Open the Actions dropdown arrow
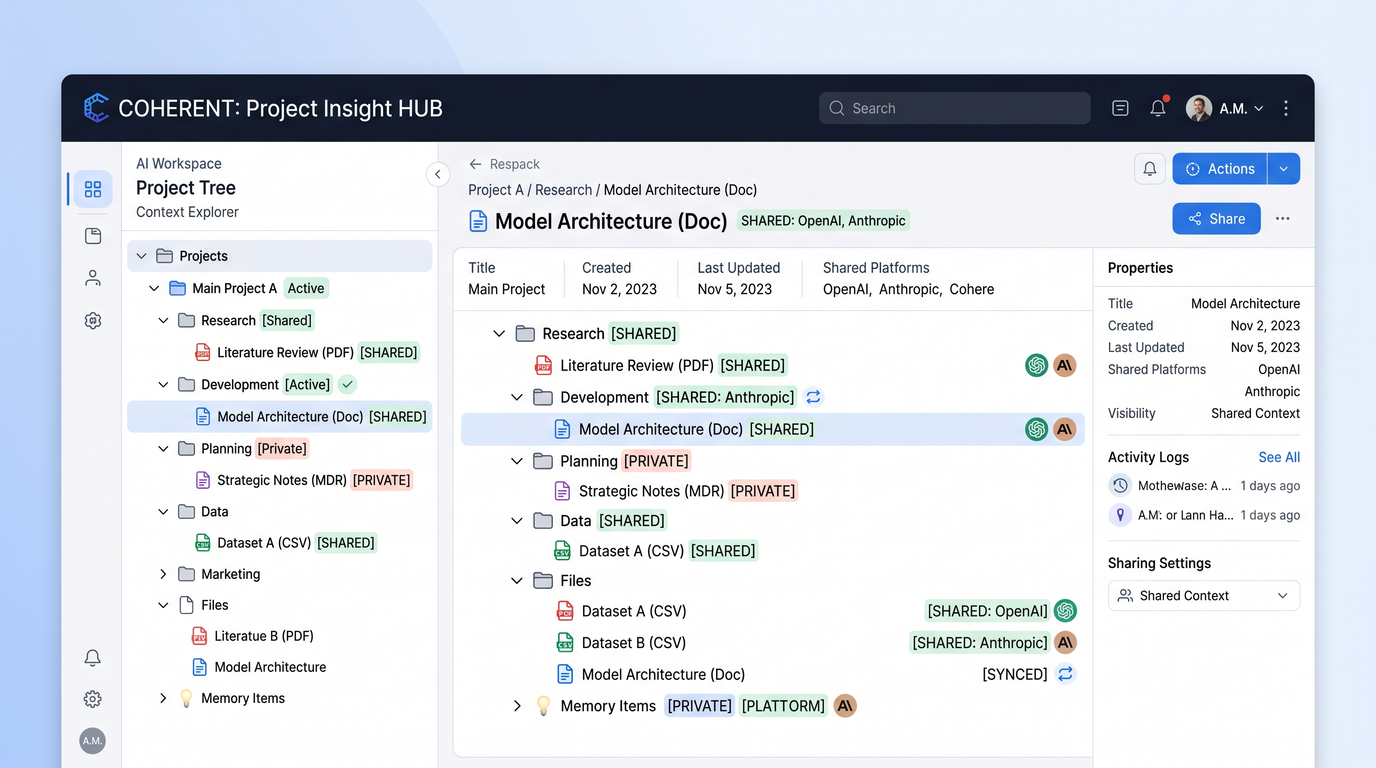Viewport: 1376px width, 768px height. (1284, 169)
